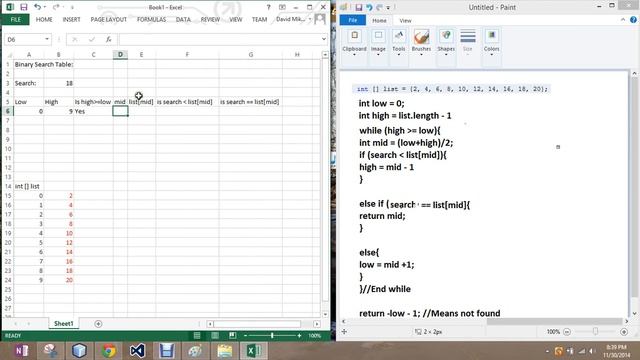Open Paint File menu
The height and width of the screenshot is (360, 640).
(353, 20)
